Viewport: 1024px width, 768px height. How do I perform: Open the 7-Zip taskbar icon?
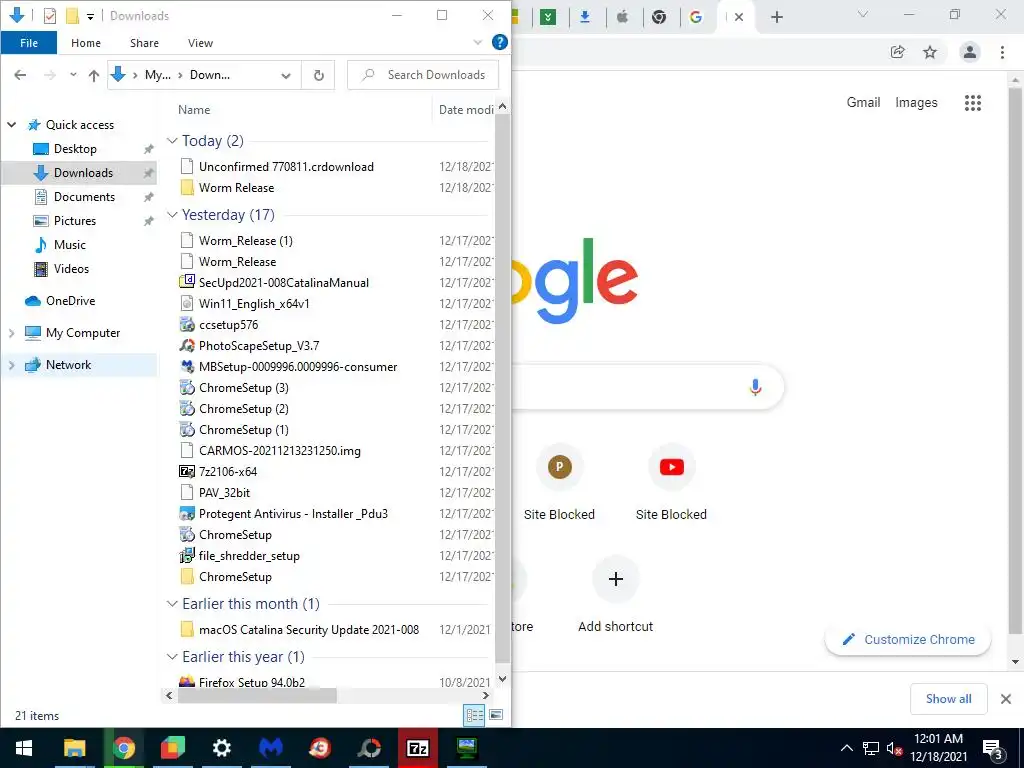pyautogui.click(x=417, y=748)
